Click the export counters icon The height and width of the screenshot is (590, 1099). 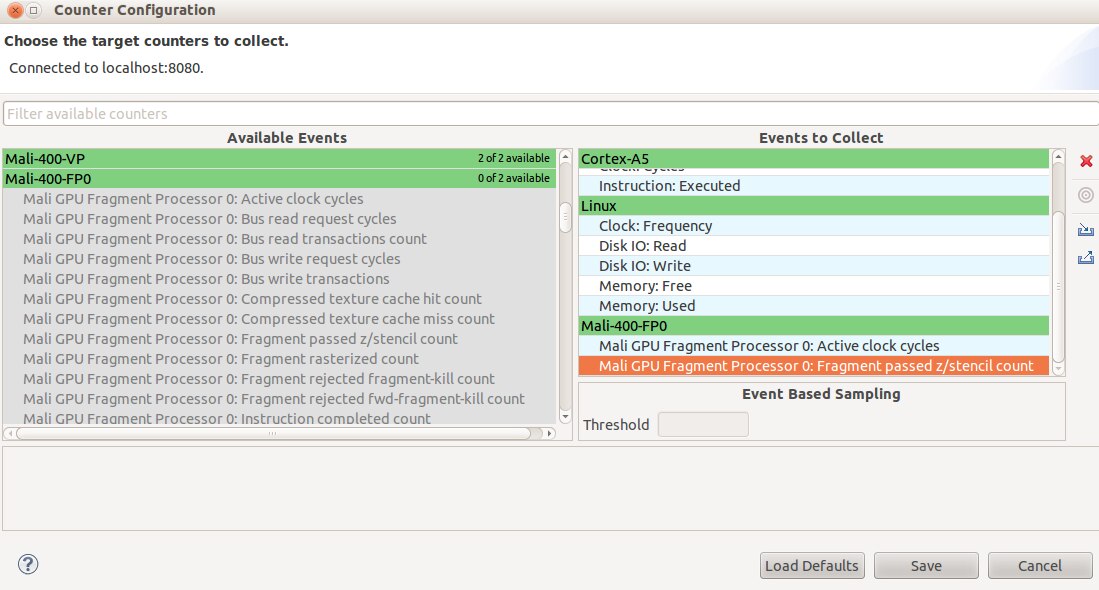(1086, 258)
